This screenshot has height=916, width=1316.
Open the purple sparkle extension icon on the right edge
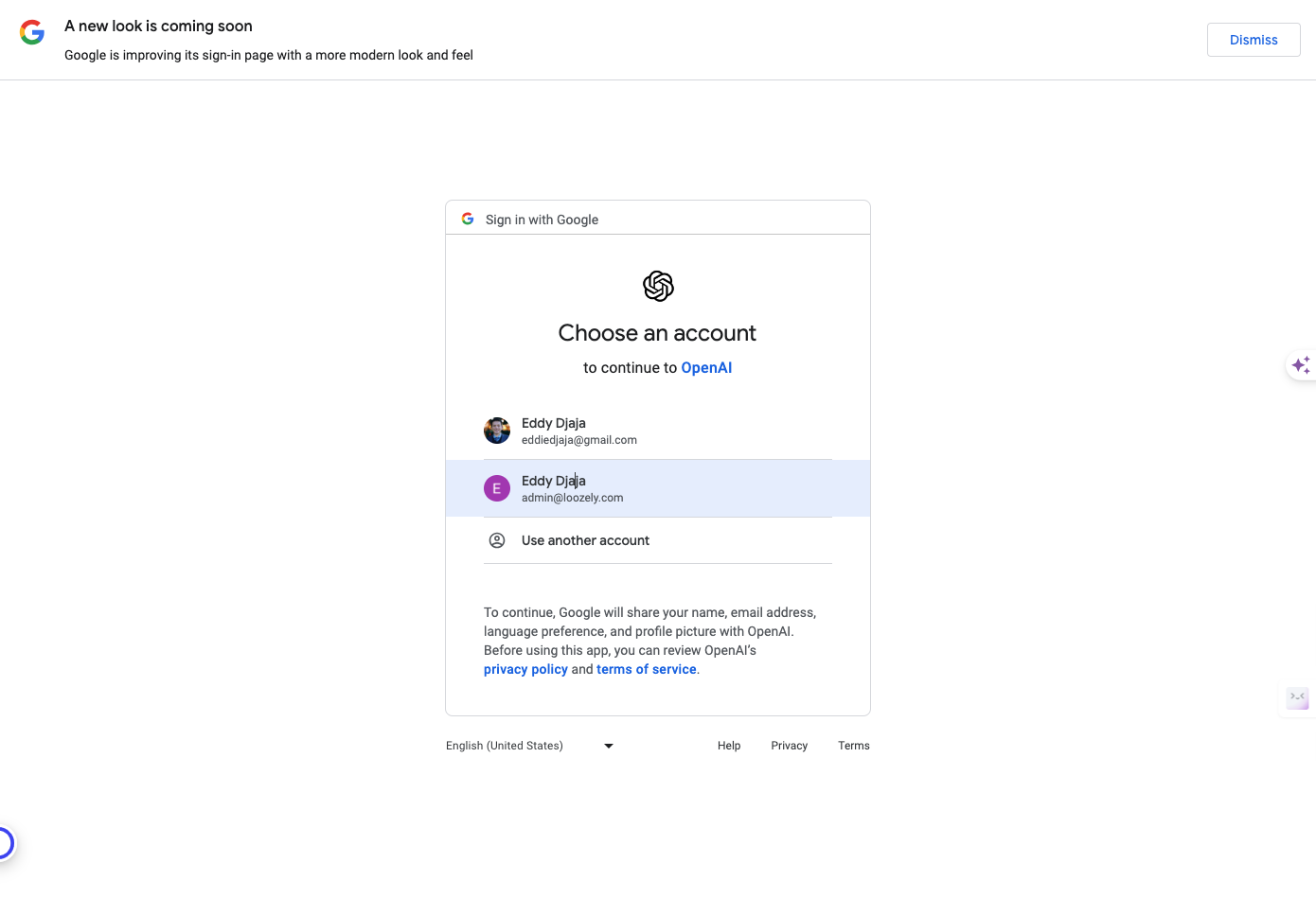[1302, 365]
